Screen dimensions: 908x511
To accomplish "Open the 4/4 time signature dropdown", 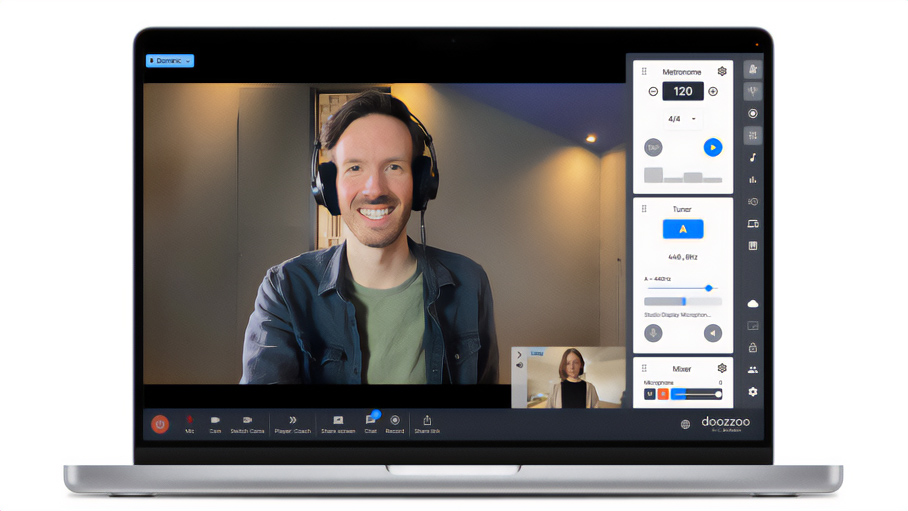I will (682, 119).
